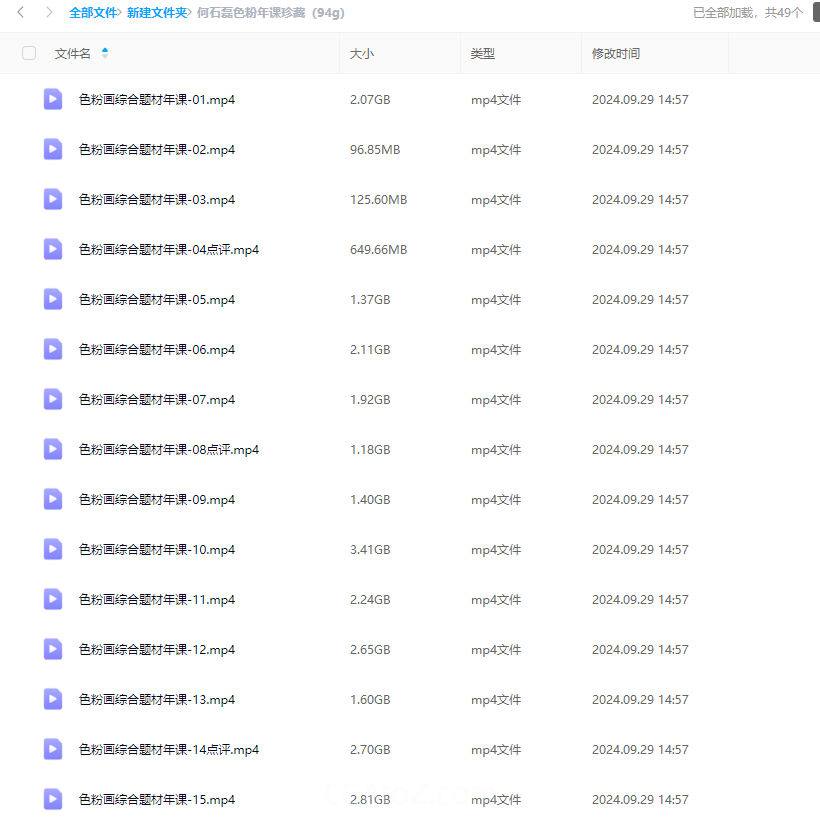Click the icon for 色粉画综合题材年课-08点评.mp4
The width and height of the screenshot is (820, 824).
click(x=53, y=449)
